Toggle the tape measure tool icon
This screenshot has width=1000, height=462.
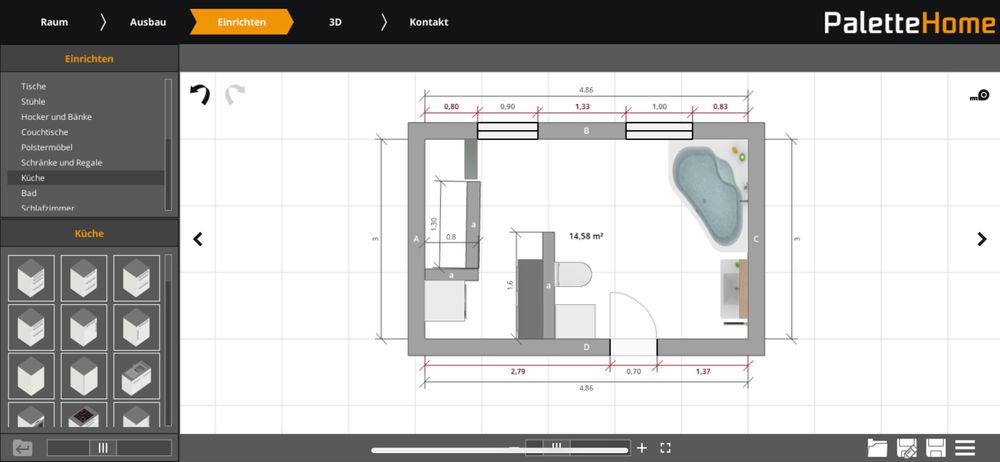tap(978, 97)
